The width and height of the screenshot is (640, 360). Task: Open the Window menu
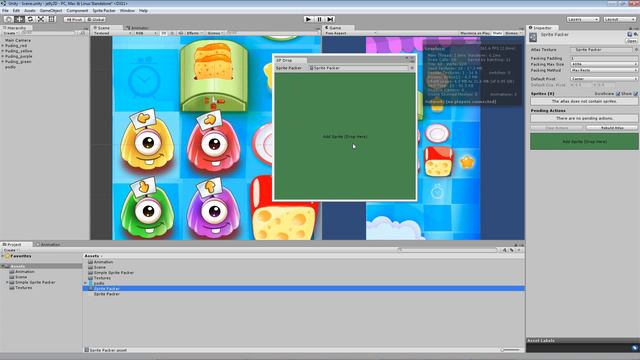click(127, 11)
